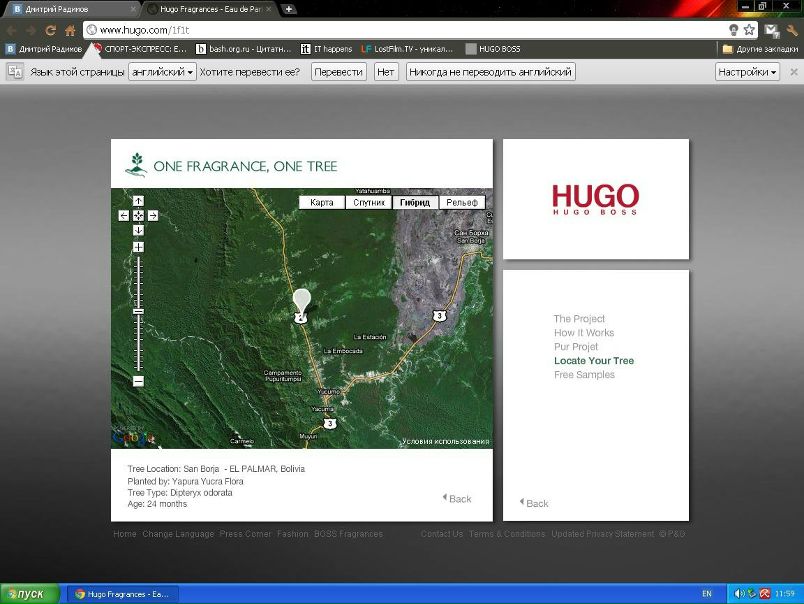Screen dimensions: 804x604
Task: Zoom out with the map minus button
Action: 138,381
